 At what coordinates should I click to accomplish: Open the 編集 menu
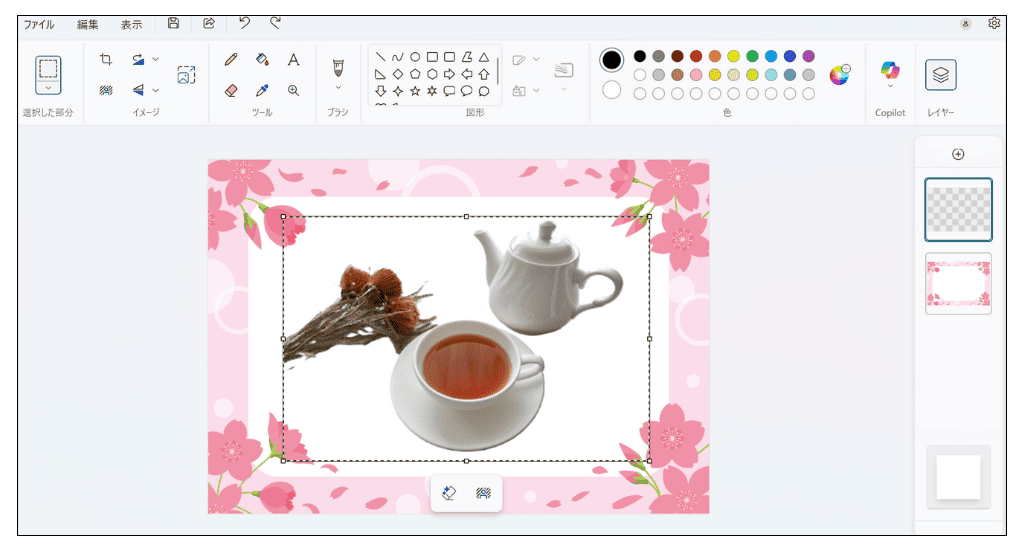(x=88, y=25)
